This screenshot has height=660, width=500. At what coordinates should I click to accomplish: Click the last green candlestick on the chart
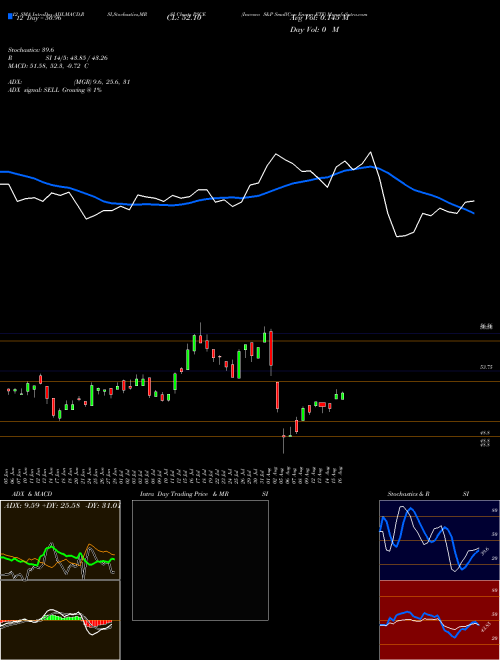pyautogui.click(x=343, y=396)
